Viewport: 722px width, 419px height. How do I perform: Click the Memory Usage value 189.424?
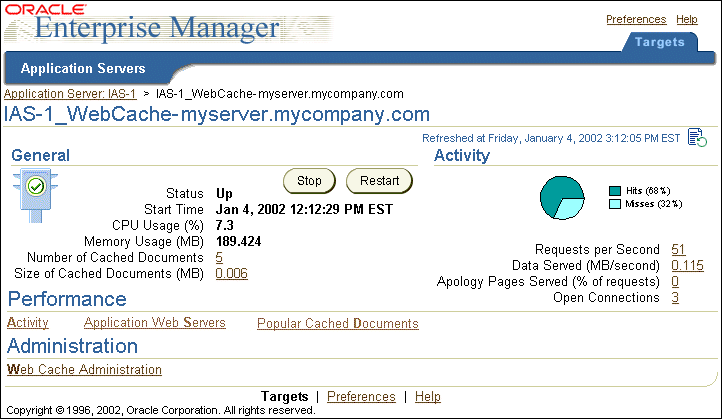pyautogui.click(x=239, y=242)
